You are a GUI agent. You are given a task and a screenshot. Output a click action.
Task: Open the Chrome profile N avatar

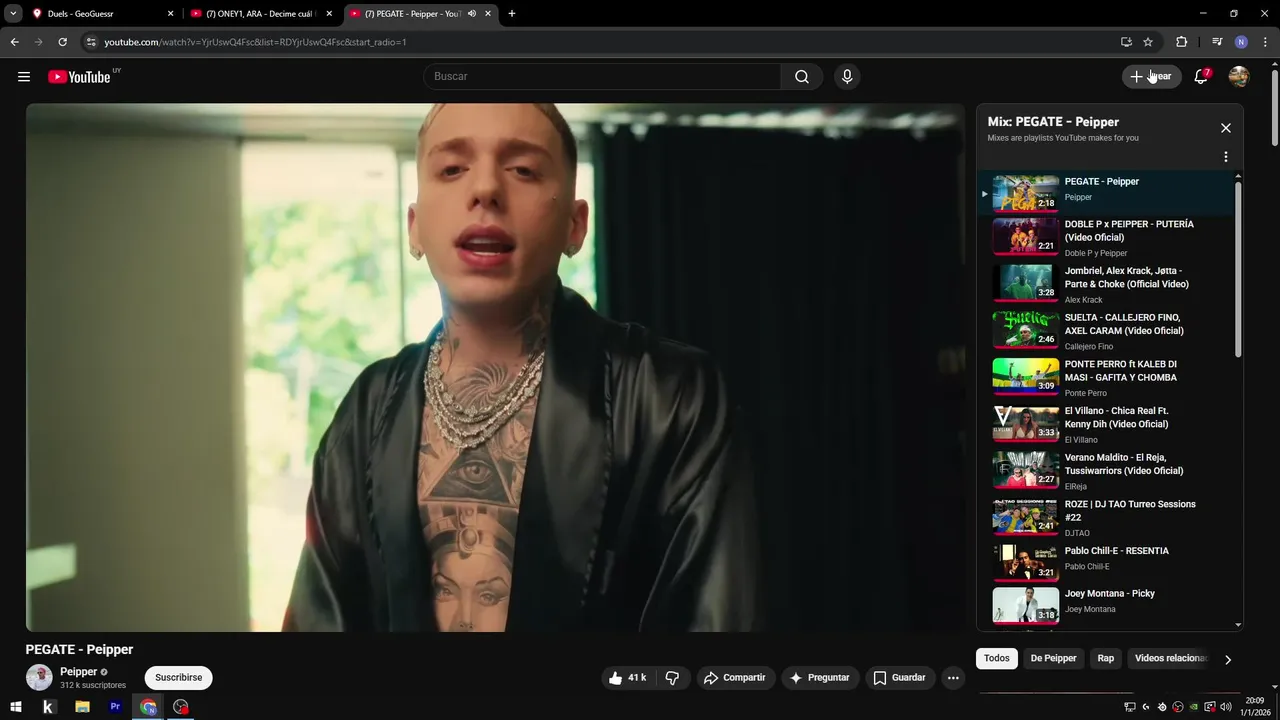tap(1241, 42)
